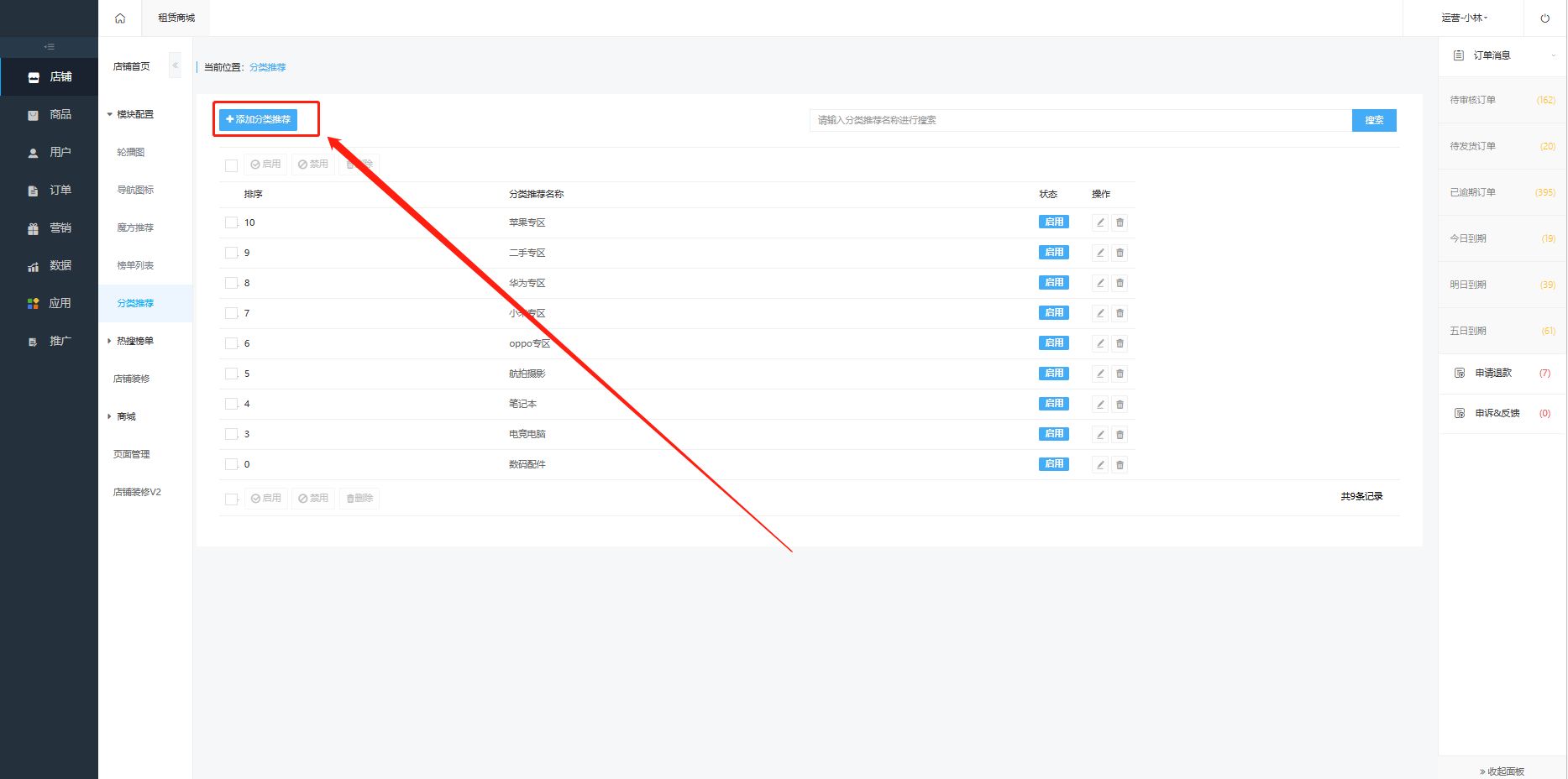Check the 华为专区 row checkbox
The width and height of the screenshot is (1568, 779).
(x=231, y=283)
